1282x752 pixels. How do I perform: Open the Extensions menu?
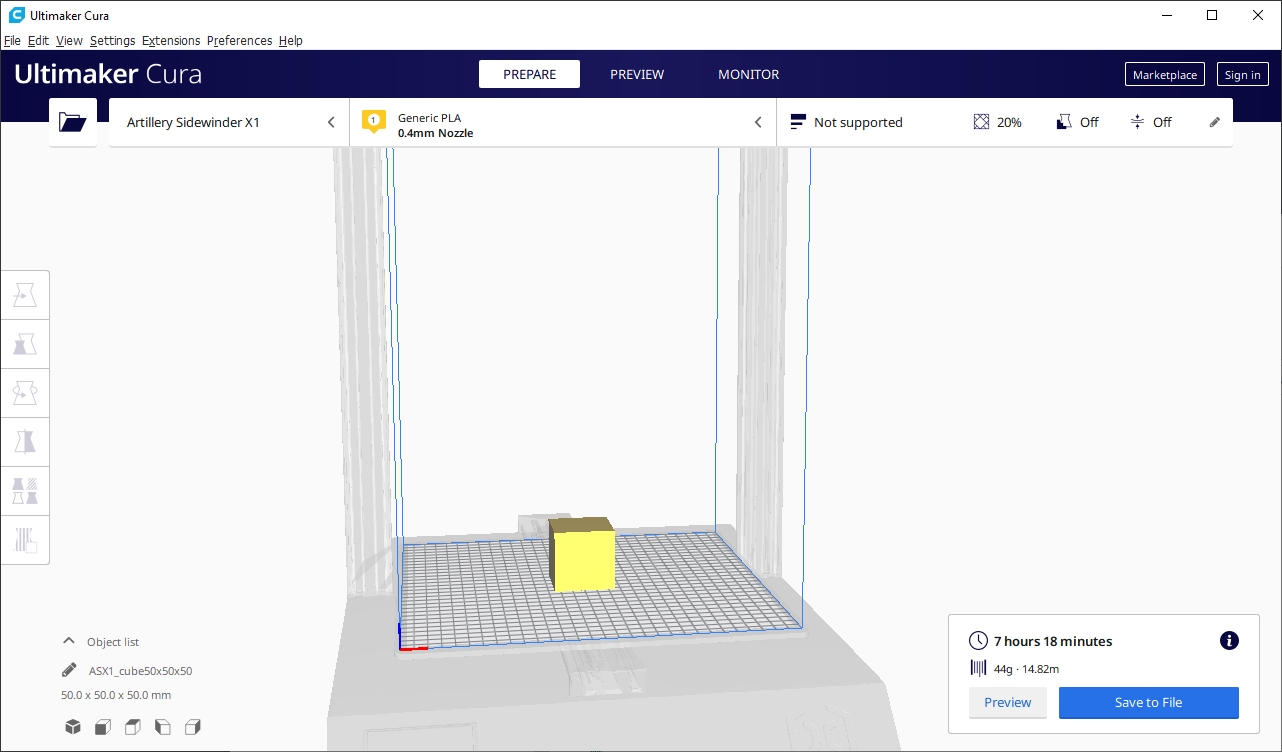(x=170, y=40)
